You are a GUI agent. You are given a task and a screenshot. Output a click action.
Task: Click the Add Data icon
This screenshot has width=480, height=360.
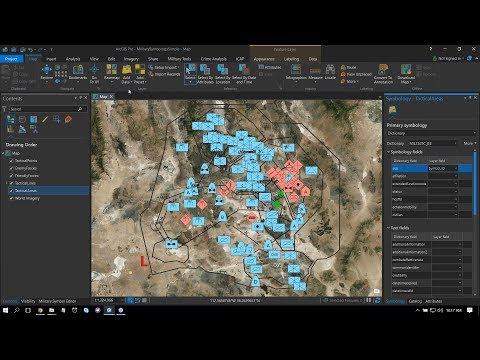point(126,73)
